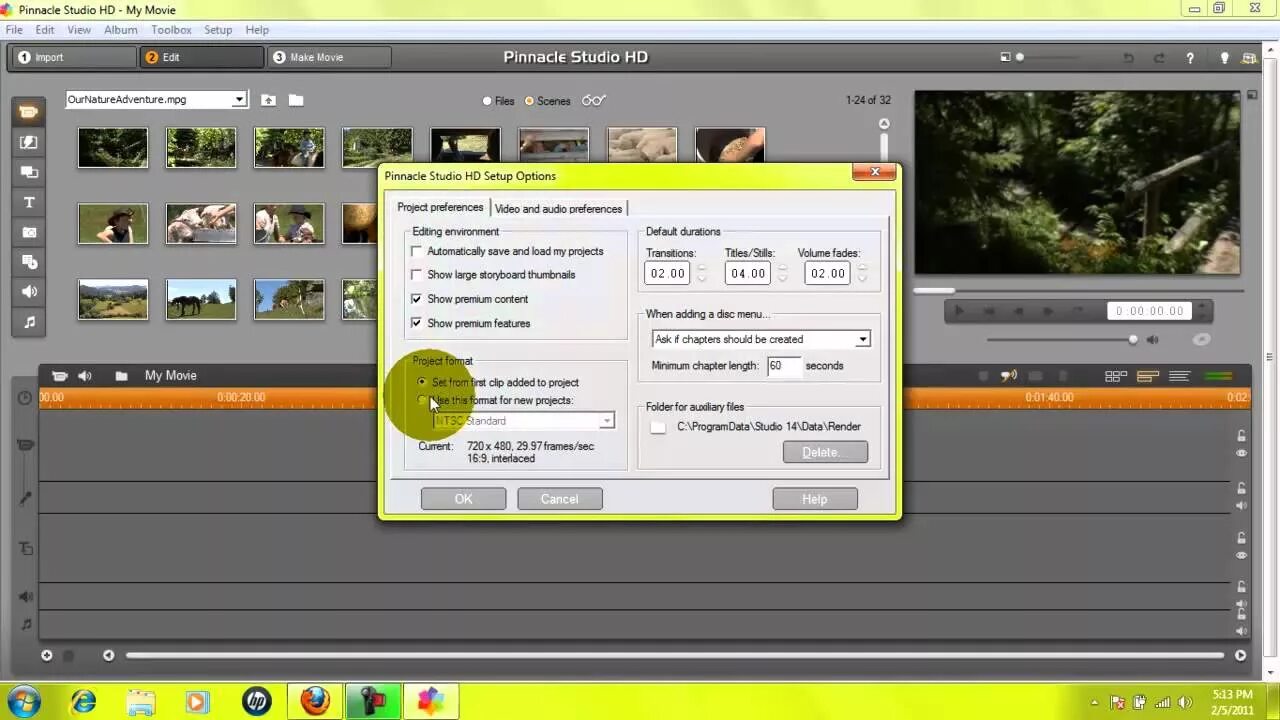1280x720 pixels.
Task: Open the Montage themes album icon
Action: [x=28, y=172]
